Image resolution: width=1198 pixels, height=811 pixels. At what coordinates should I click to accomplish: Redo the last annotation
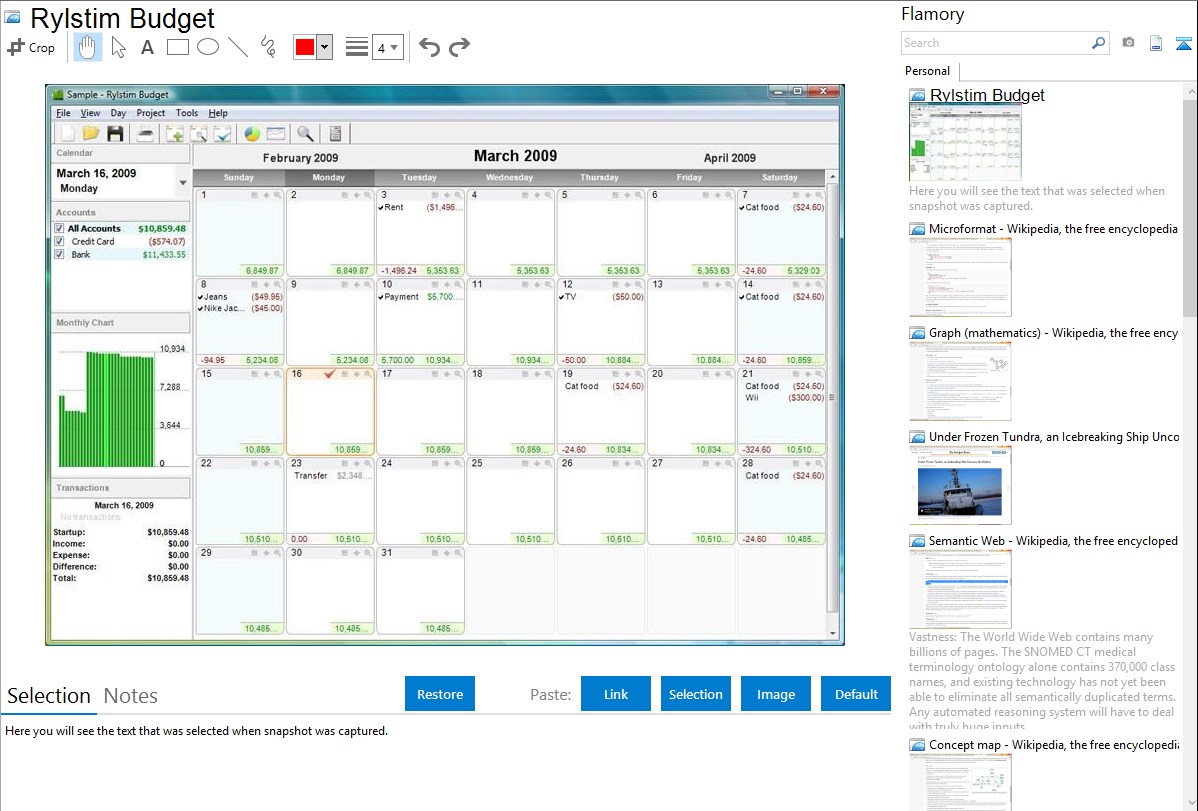click(x=459, y=47)
